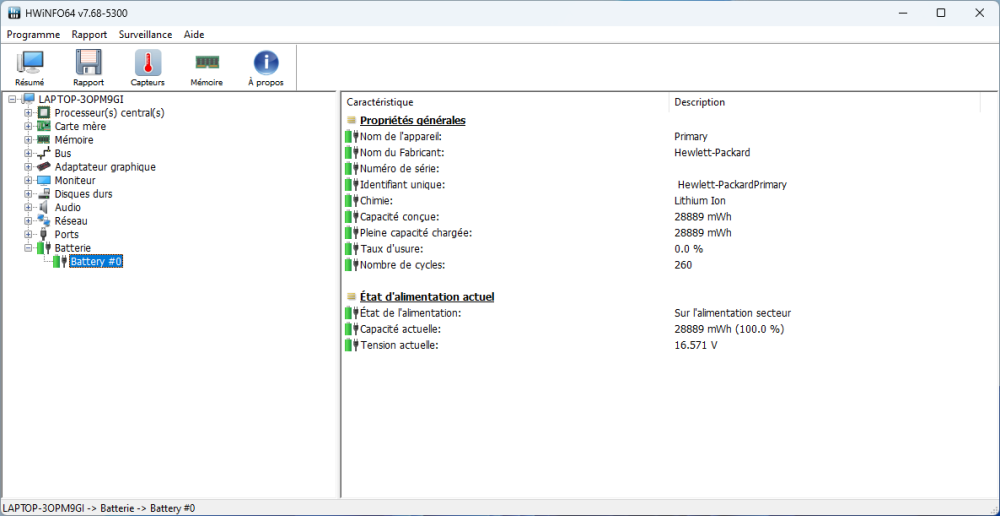Screen dimensions: 1000x516
Task: Select the Réseau tree item label
Action: coord(71,221)
